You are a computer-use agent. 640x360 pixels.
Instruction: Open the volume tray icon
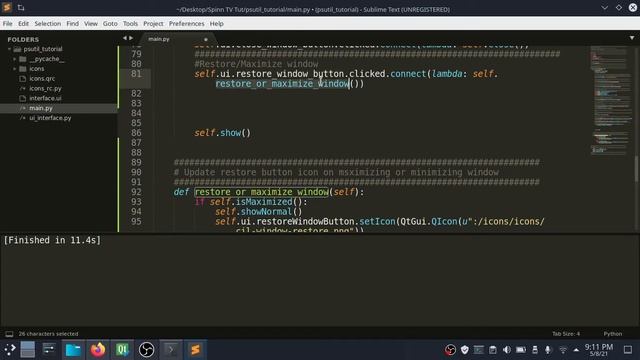click(x=507, y=350)
